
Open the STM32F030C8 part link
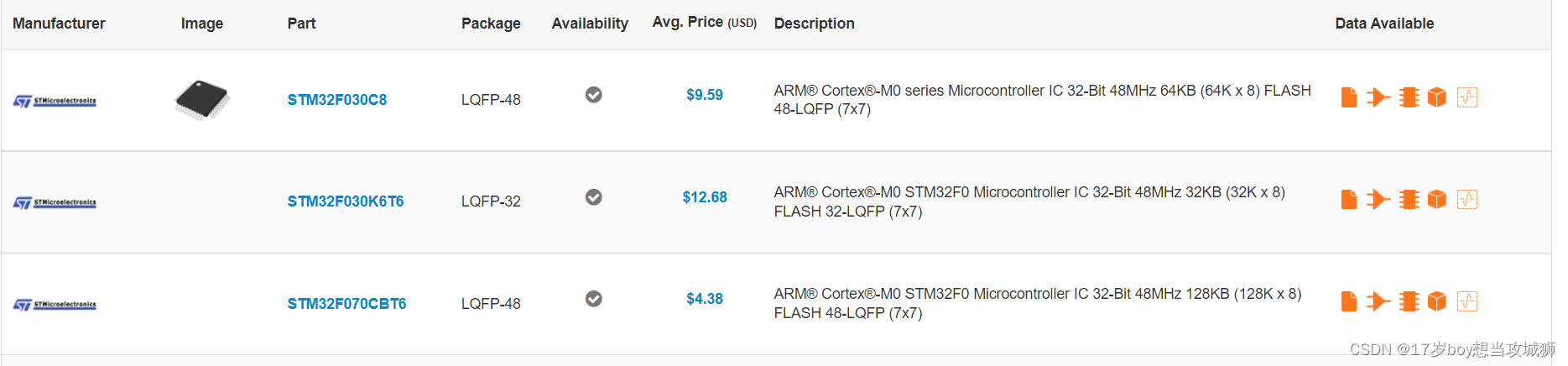pos(336,100)
